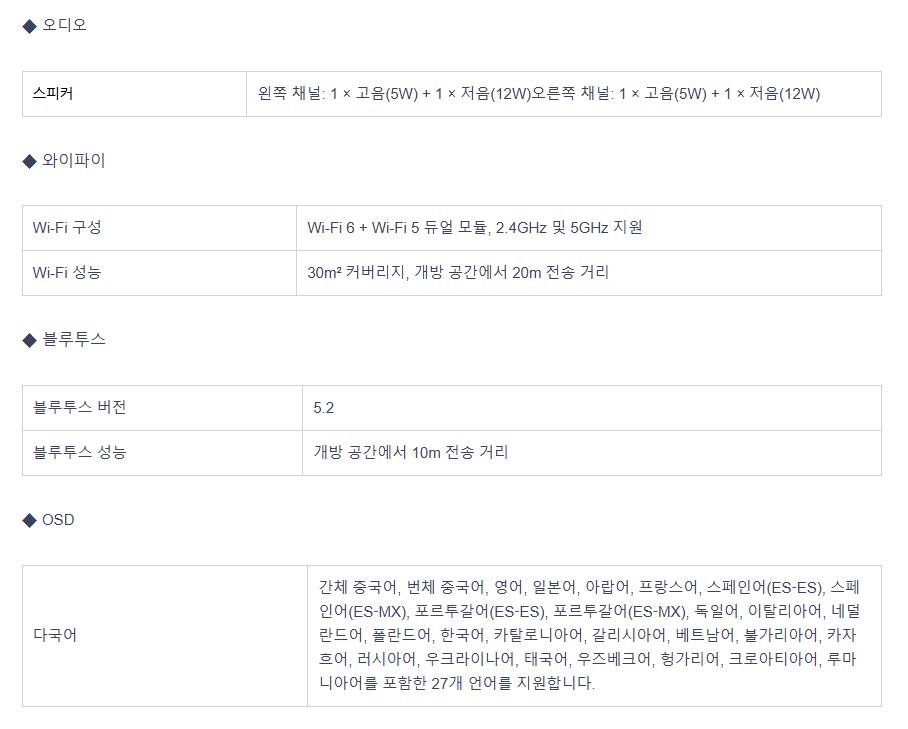Screen dimensions: 908x729
Task: Click the 27 supported languages list text
Action: (x=589, y=635)
